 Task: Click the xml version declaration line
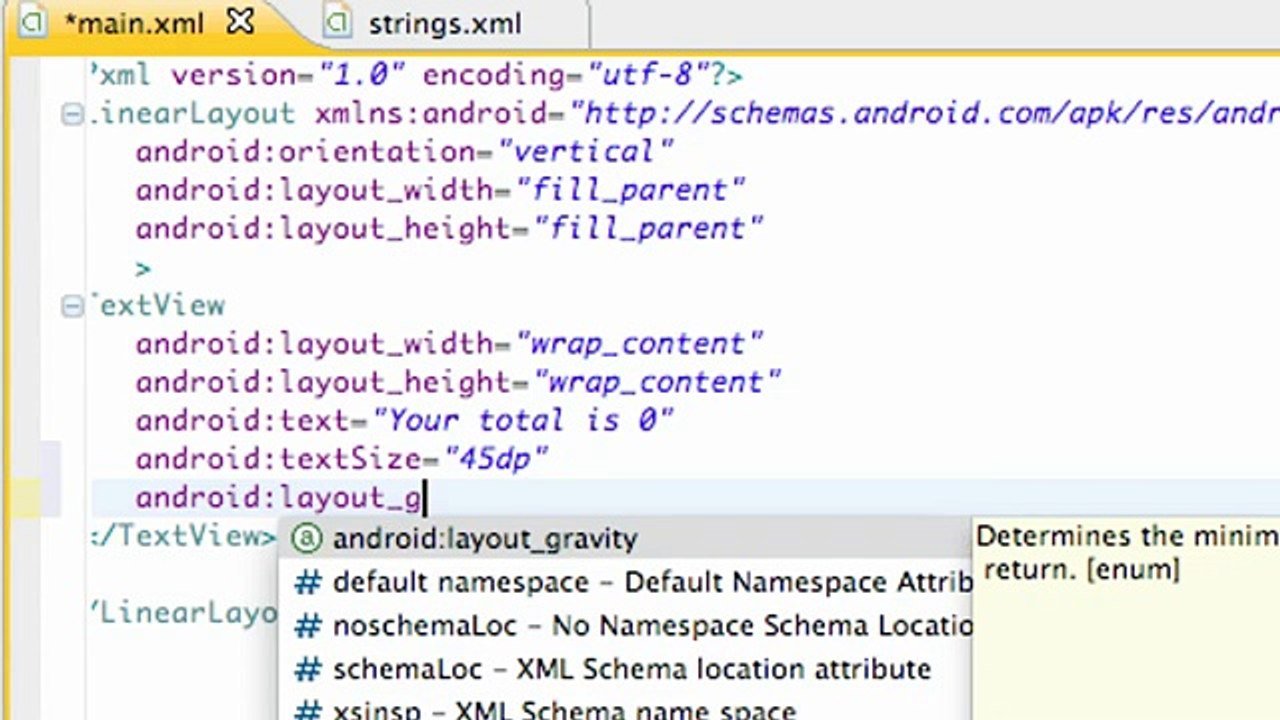pyautogui.click(x=416, y=75)
